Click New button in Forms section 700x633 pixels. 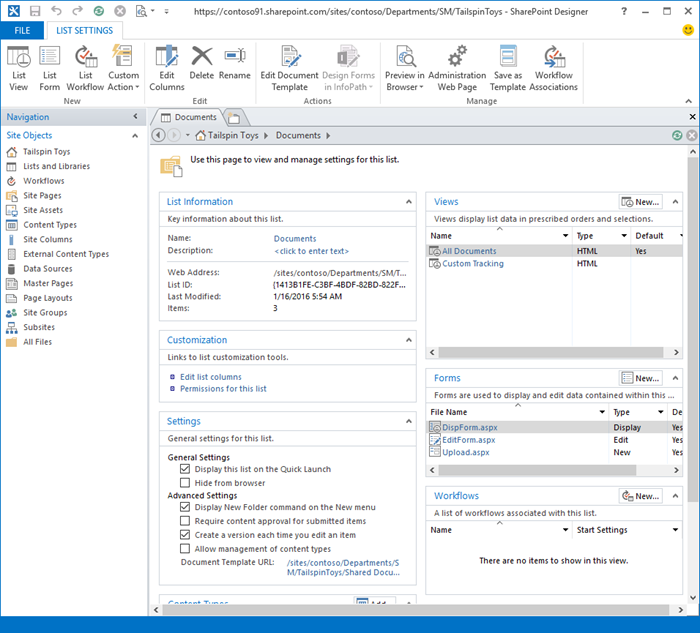[x=641, y=378]
